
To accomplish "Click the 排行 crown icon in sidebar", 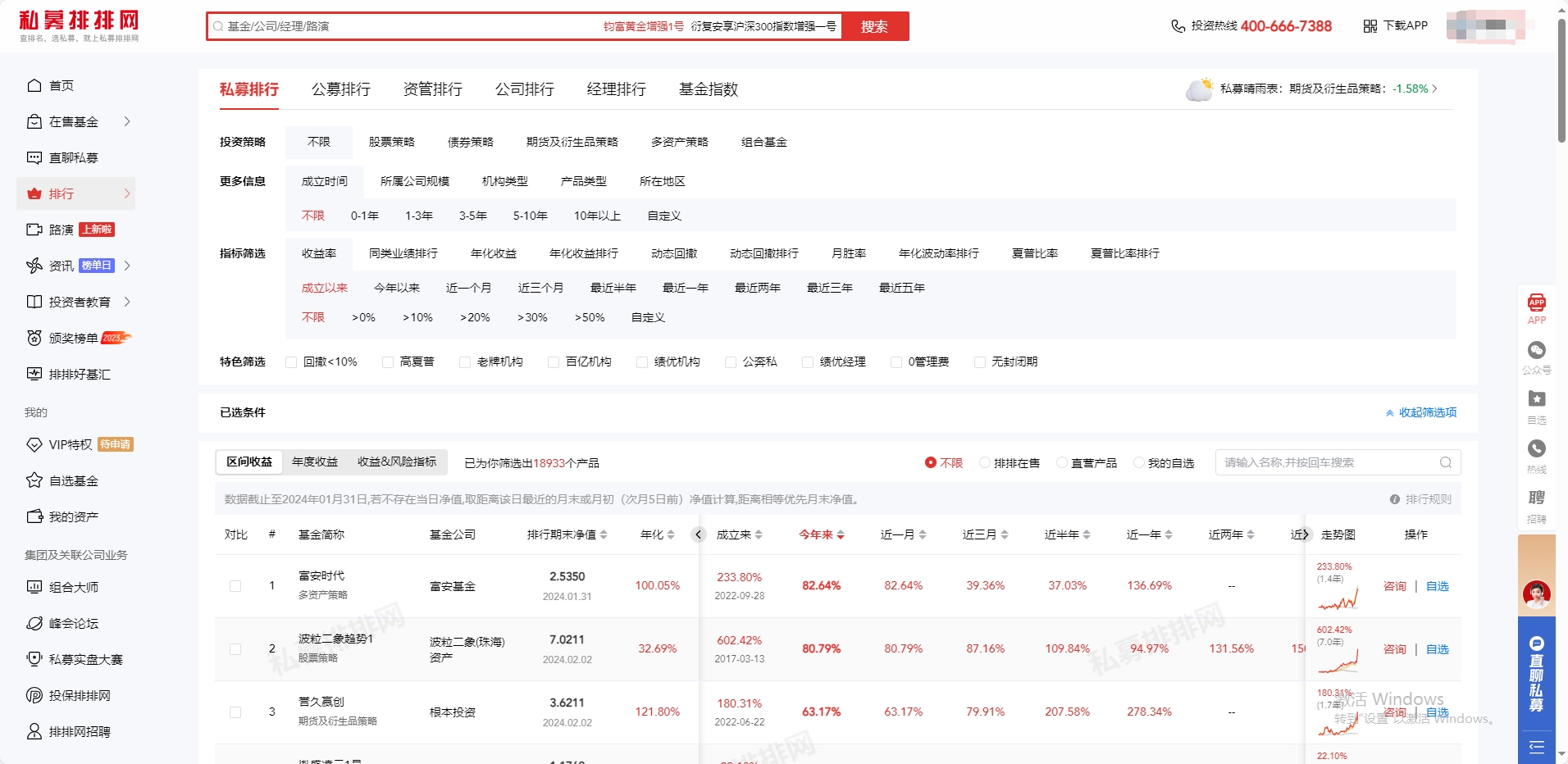I will [34, 193].
